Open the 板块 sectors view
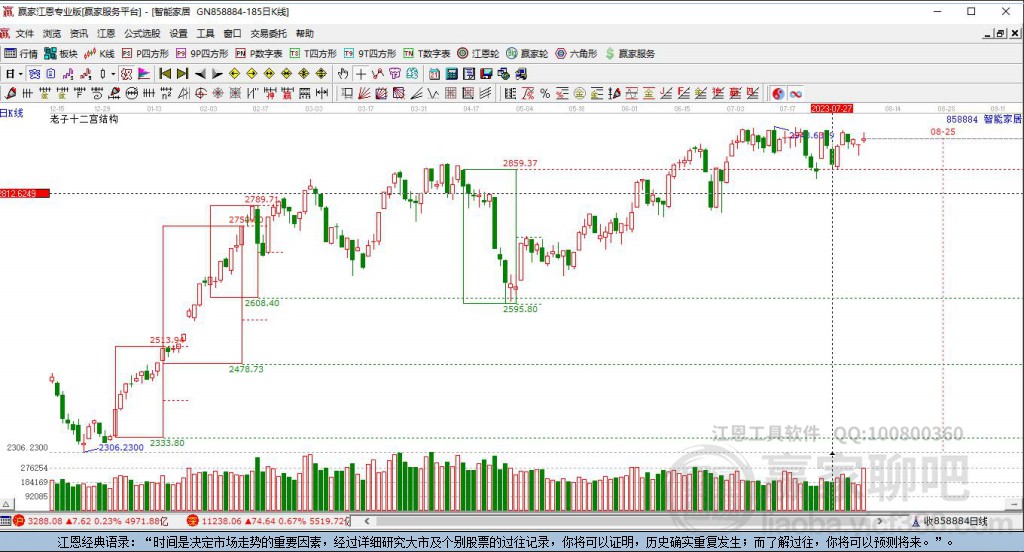The height and width of the screenshot is (552, 1024). [x=61, y=54]
